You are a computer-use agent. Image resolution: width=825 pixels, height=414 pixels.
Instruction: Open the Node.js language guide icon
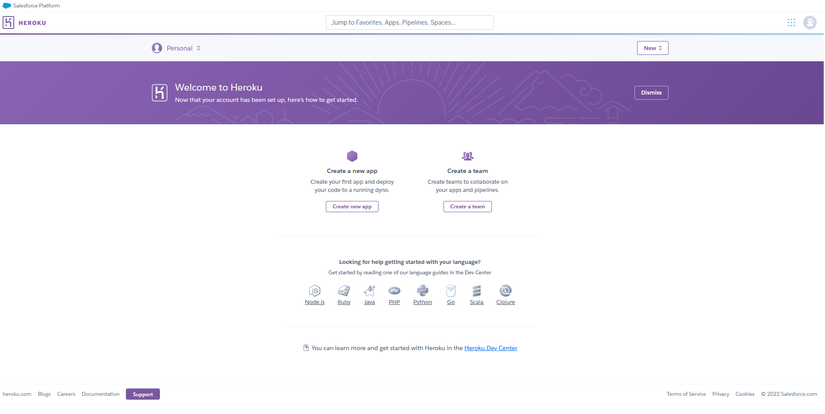tap(315, 291)
